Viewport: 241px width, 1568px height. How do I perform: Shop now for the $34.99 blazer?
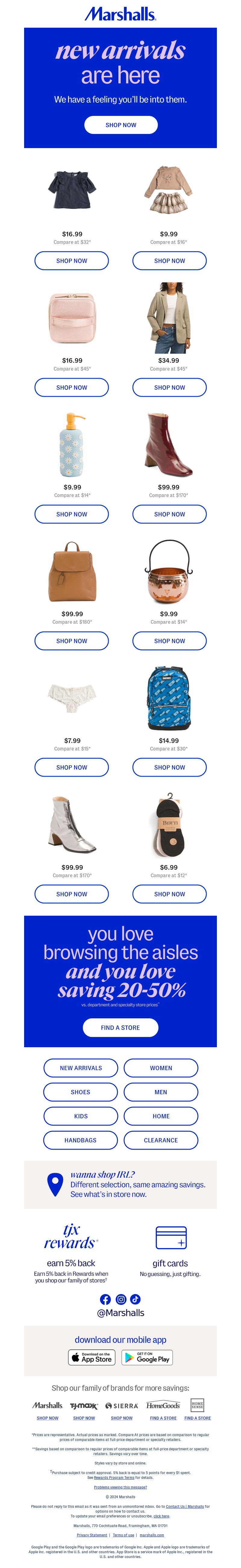point(170,387)
